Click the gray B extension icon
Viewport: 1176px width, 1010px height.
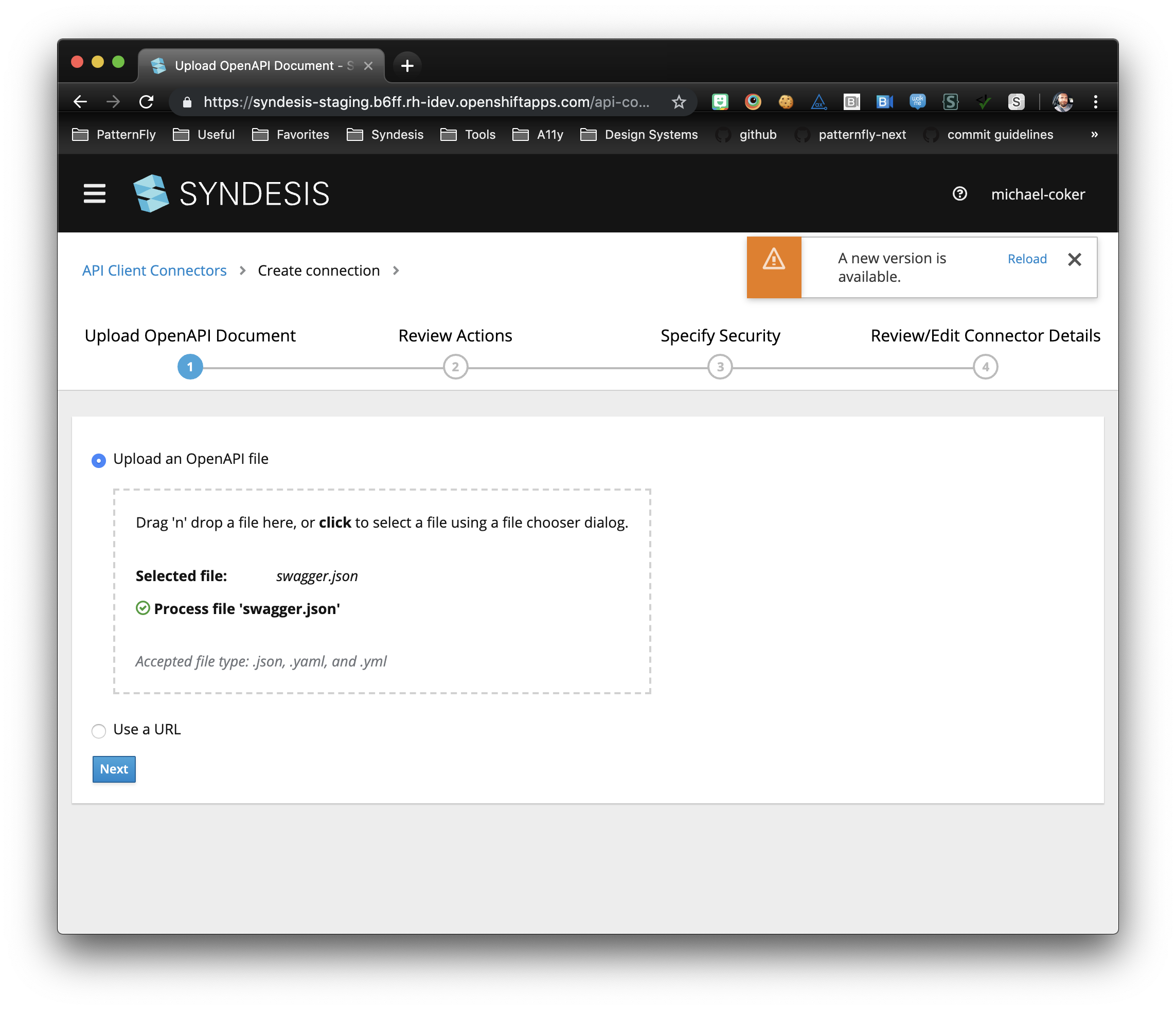[851, 102]
